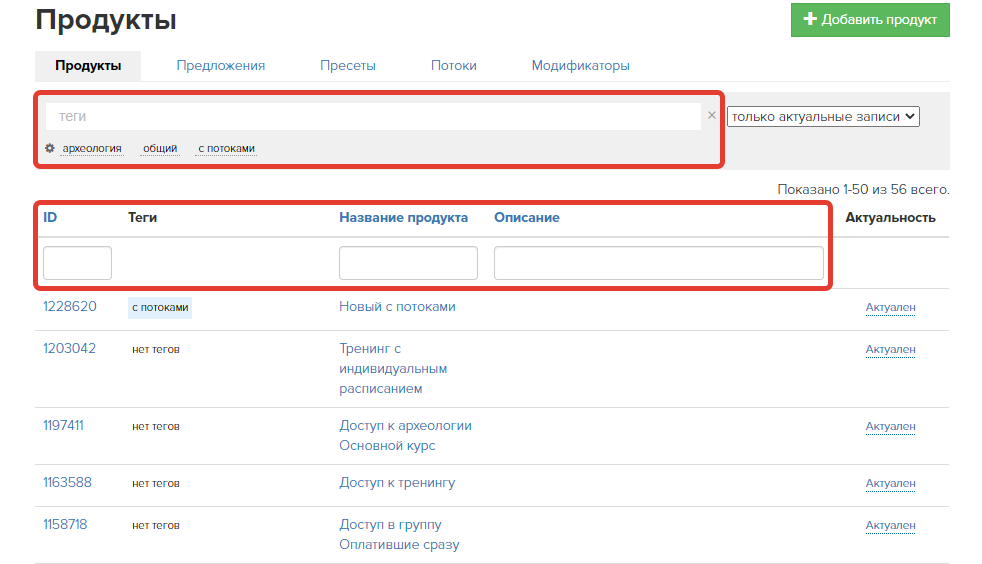Screen dimensions: 982x564
Task: Focus the Описание filter input box
Action: point(658,263)
